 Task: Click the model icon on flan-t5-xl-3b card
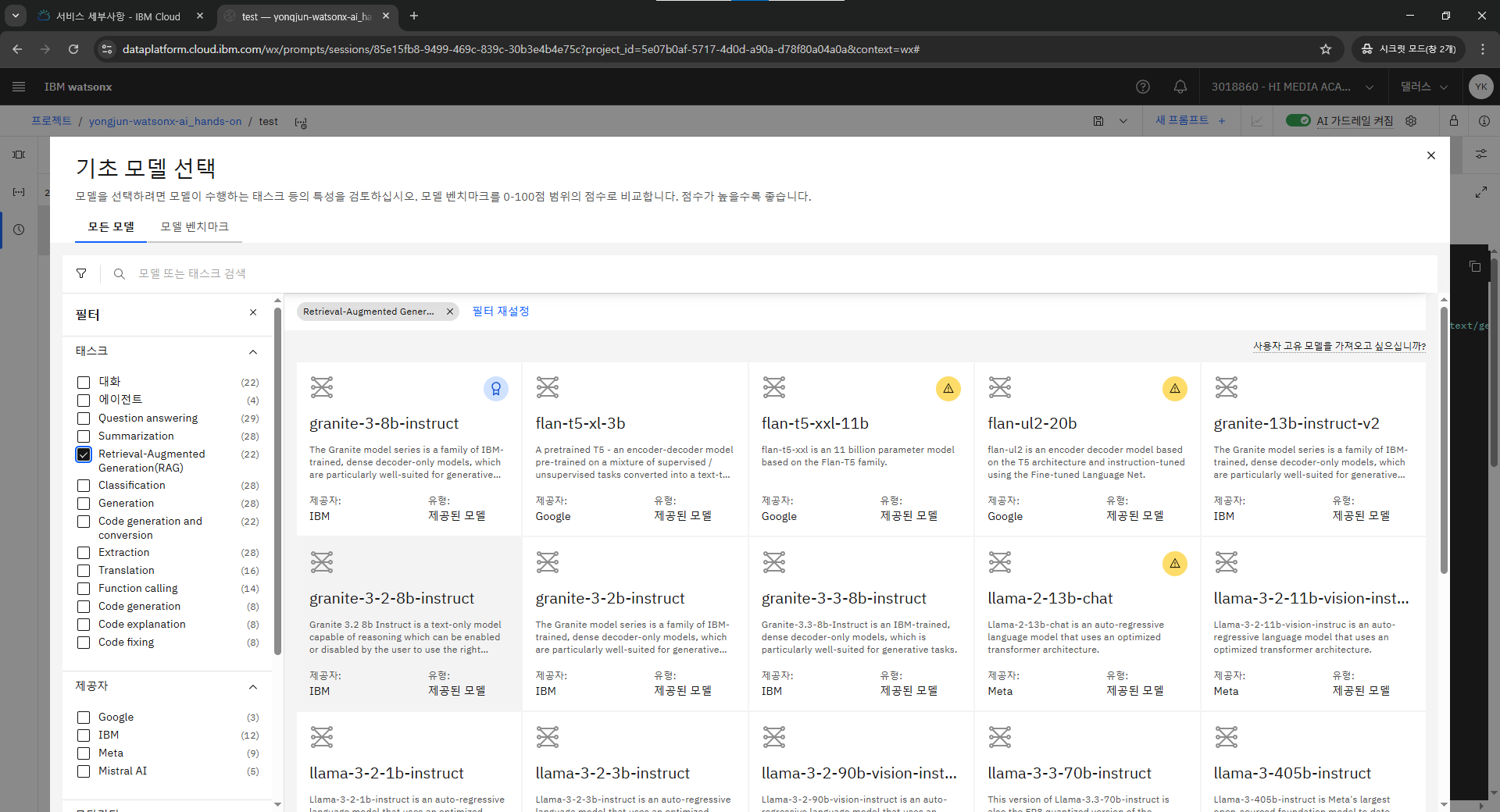point(548,387)
